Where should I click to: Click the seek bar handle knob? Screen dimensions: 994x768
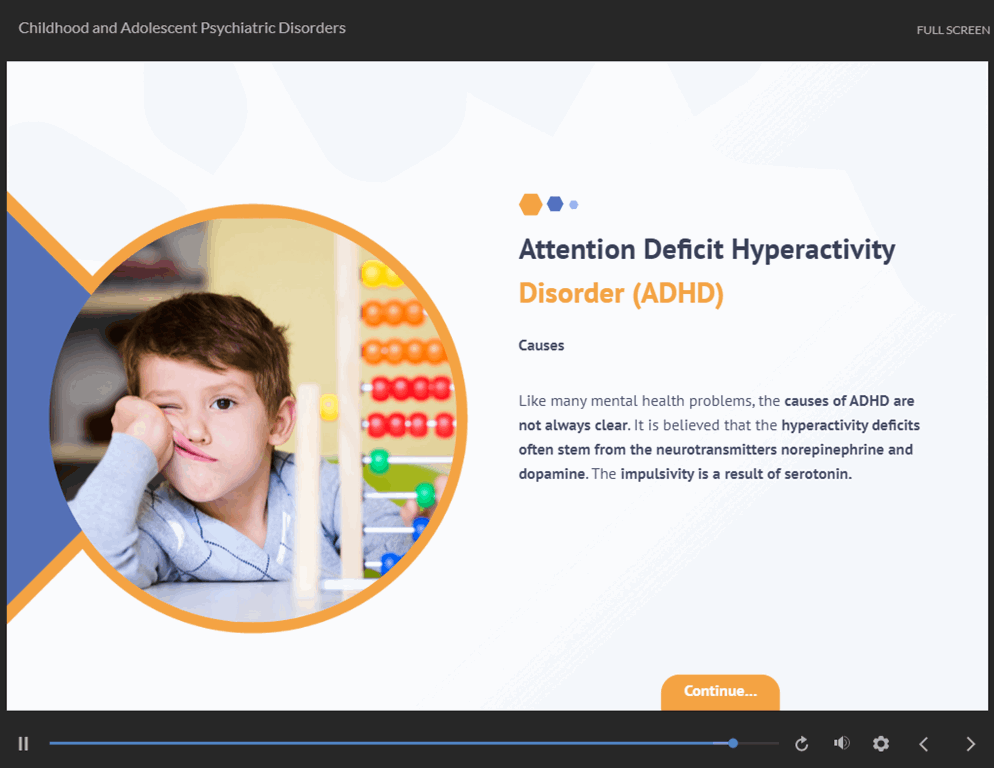click(x=733, y=743)
